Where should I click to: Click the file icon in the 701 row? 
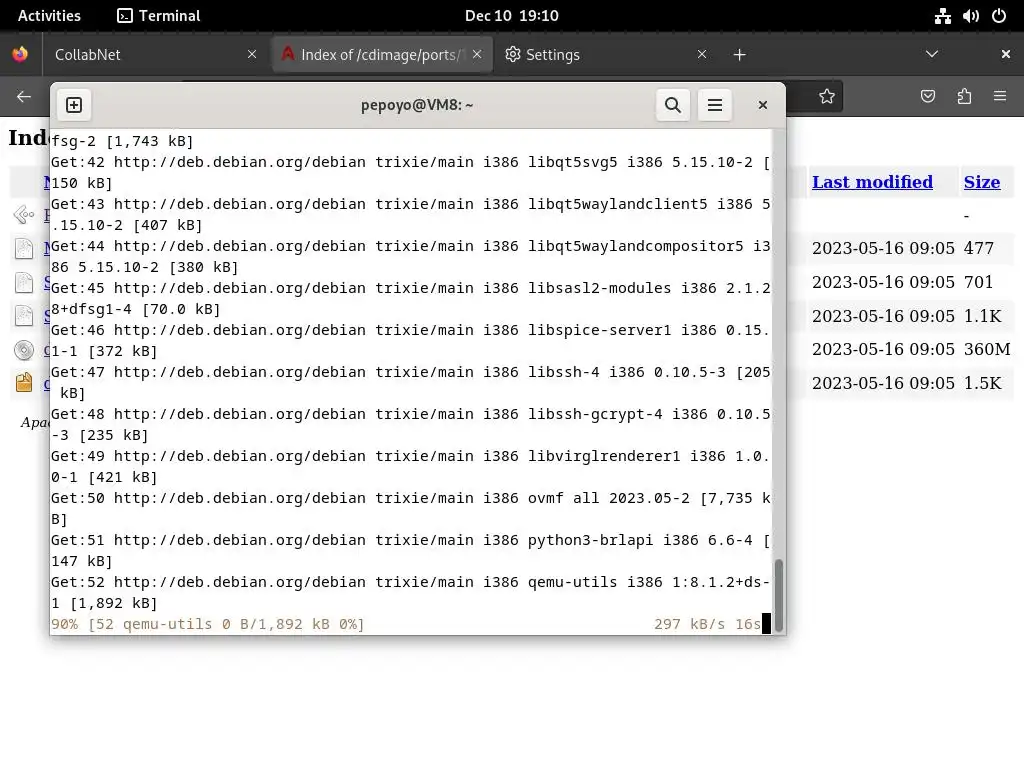(24, 282)
